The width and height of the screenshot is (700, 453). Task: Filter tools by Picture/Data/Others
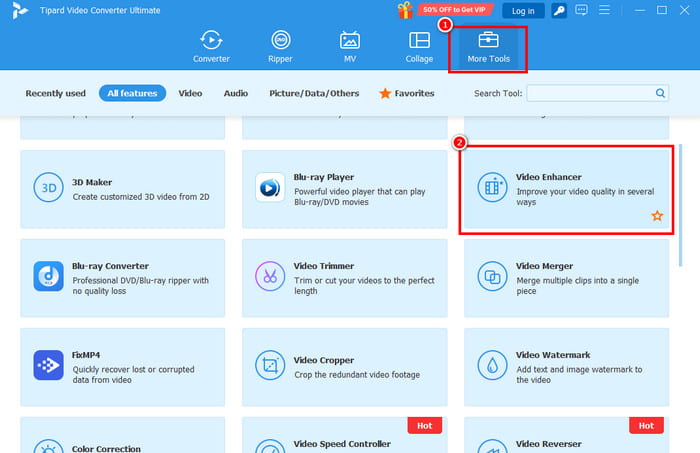314,93
